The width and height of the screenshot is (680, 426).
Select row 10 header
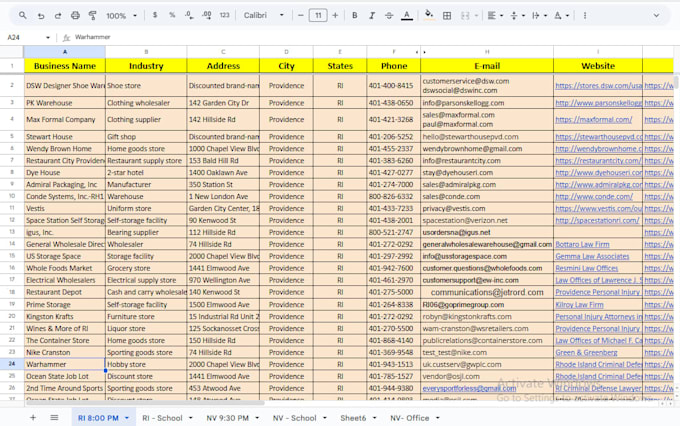pos(12,196)
